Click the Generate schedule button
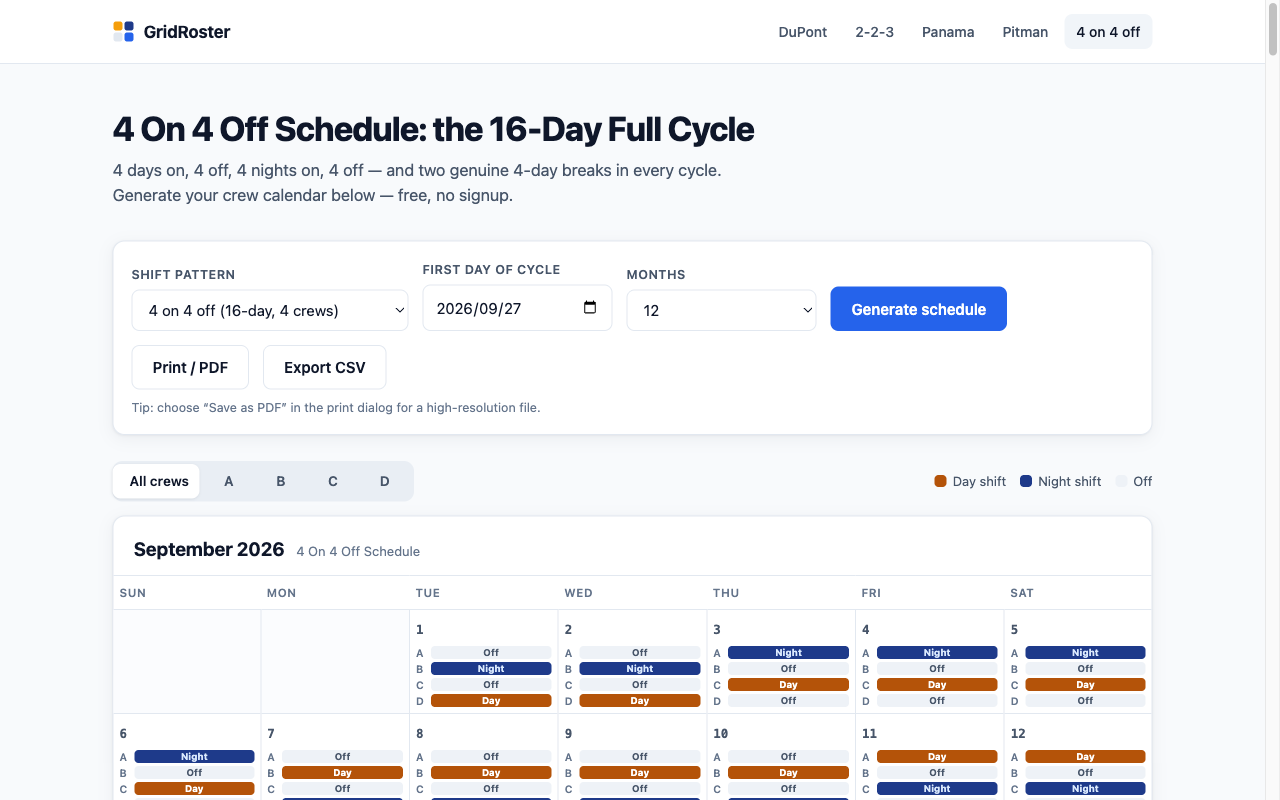Image resolution: width=1280 pixels, height=800 pixels. (x=919, y=309)
